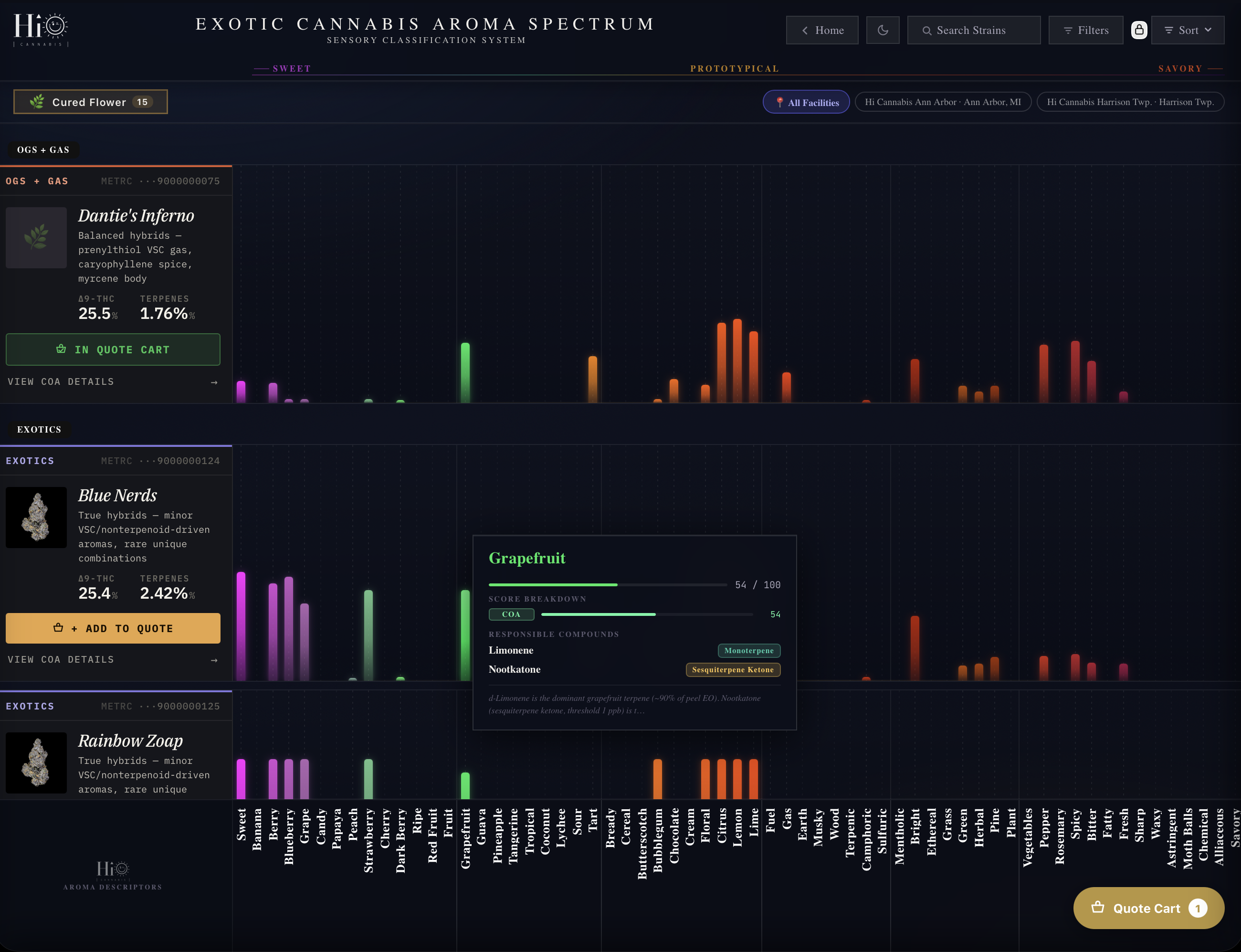Filter by Hi Cannabis Ann Arbor facility
Viewport: 1241px width, 952px height.
(x=943, y=102)
